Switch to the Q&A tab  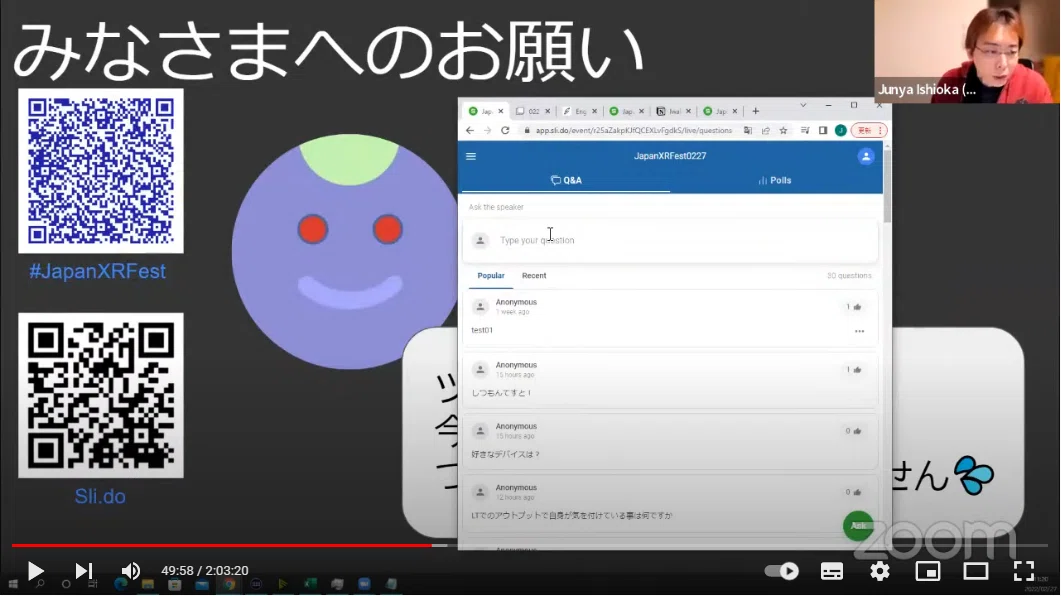(566, 180)
